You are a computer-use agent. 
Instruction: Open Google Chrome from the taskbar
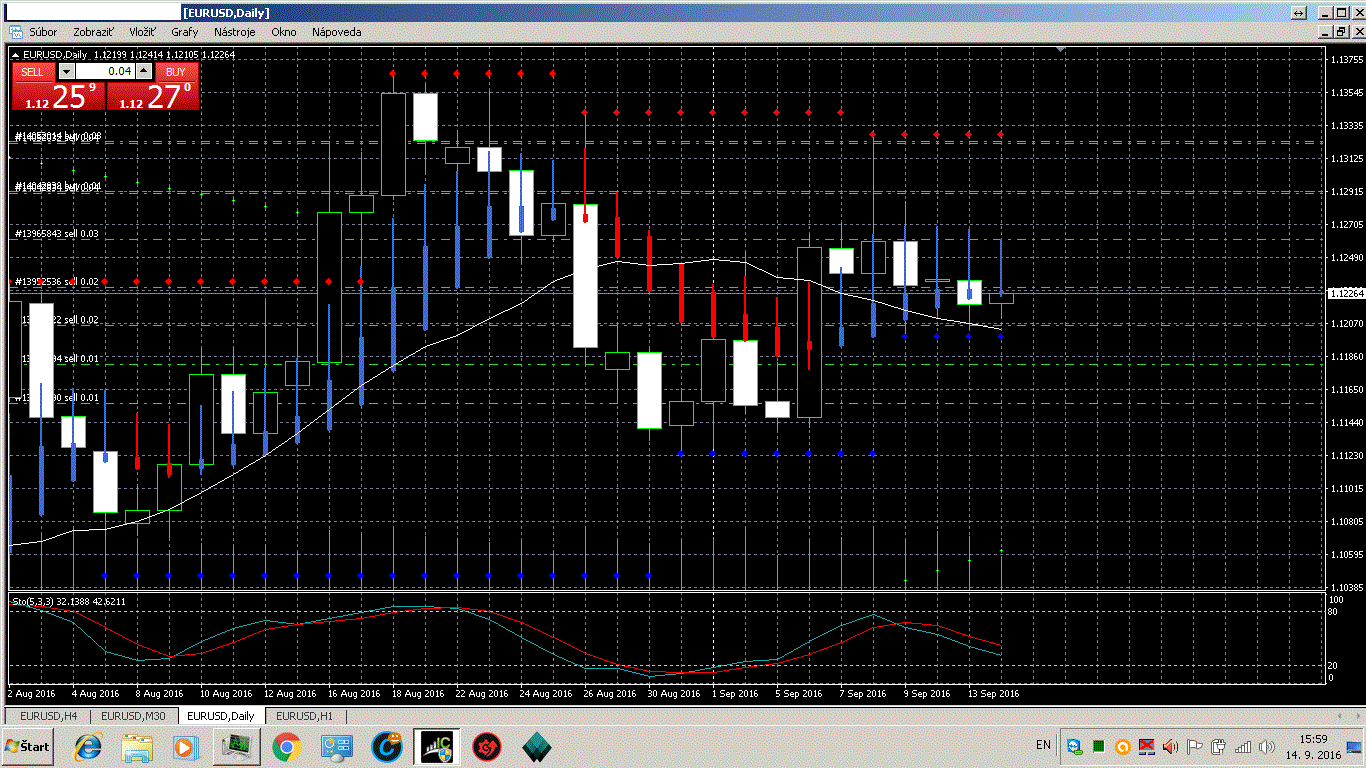tap(286, 746)
